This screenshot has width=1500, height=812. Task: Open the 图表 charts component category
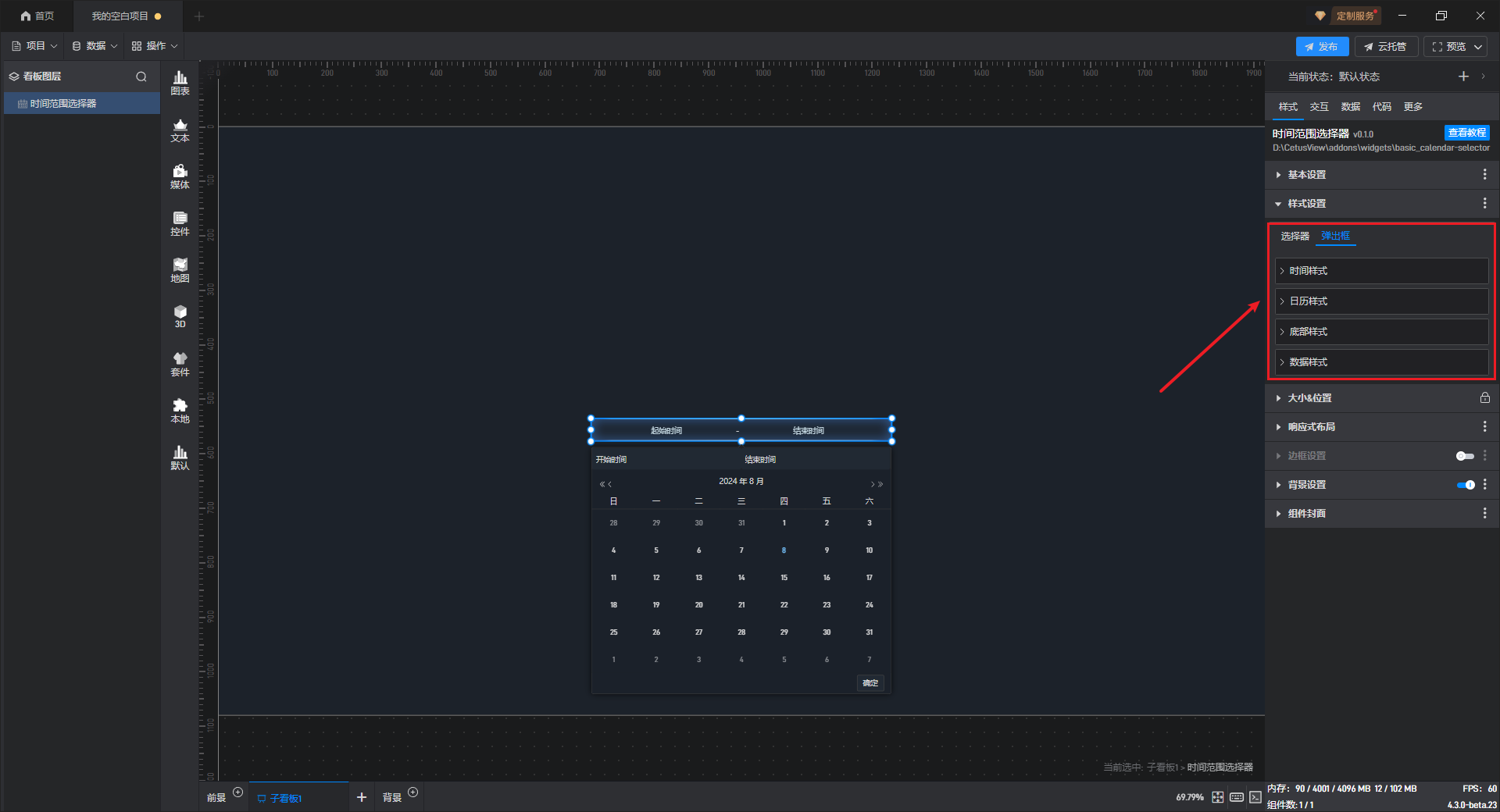(180, 83)
